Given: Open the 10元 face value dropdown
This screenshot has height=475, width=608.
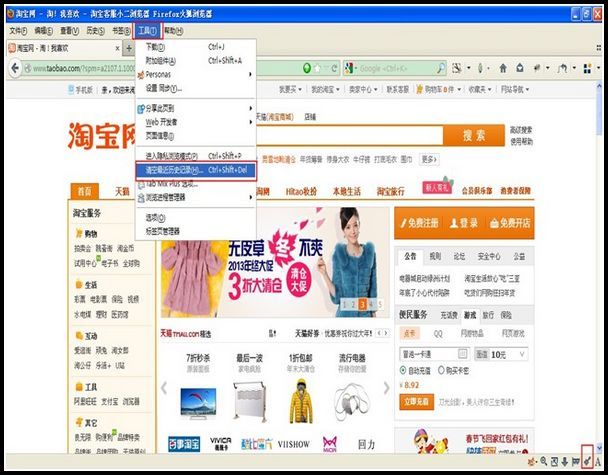Looking at the screenshot, I should (522, 354).
